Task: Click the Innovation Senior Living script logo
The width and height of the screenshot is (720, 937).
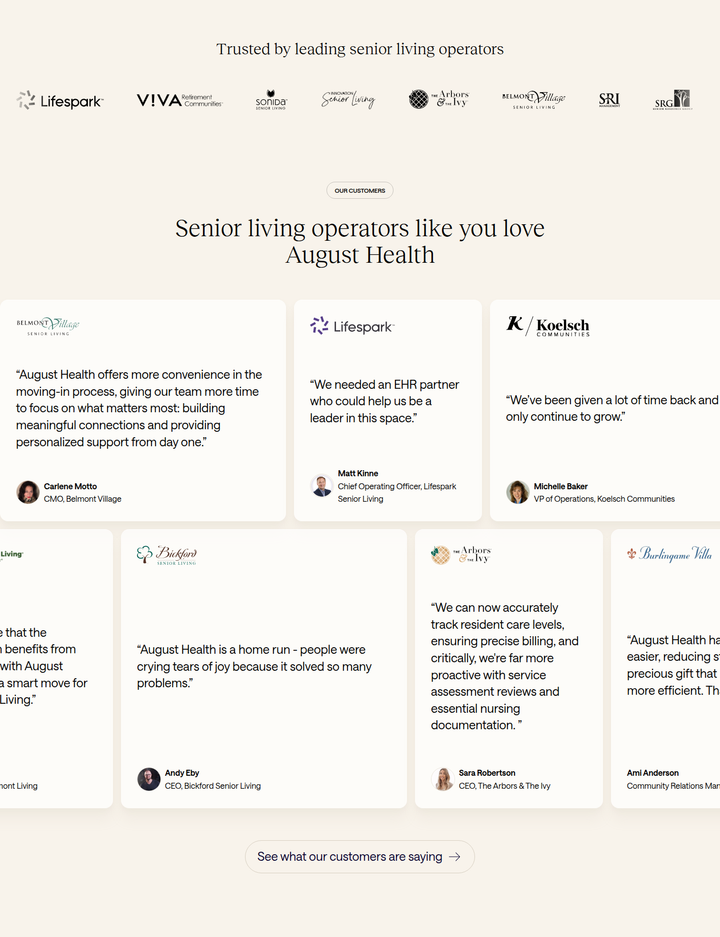Action: point(348,99)
